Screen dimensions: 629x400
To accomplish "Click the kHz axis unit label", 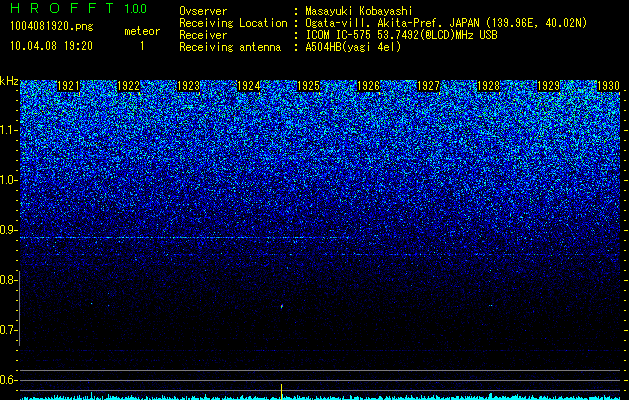I will tap(9, 81).
